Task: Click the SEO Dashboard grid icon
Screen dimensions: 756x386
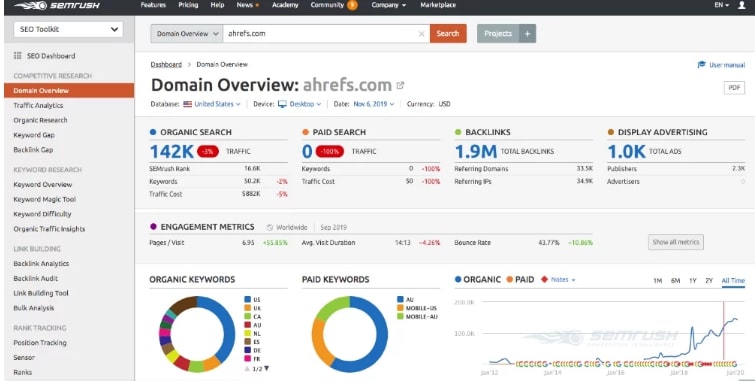Action: click(18, 56)
